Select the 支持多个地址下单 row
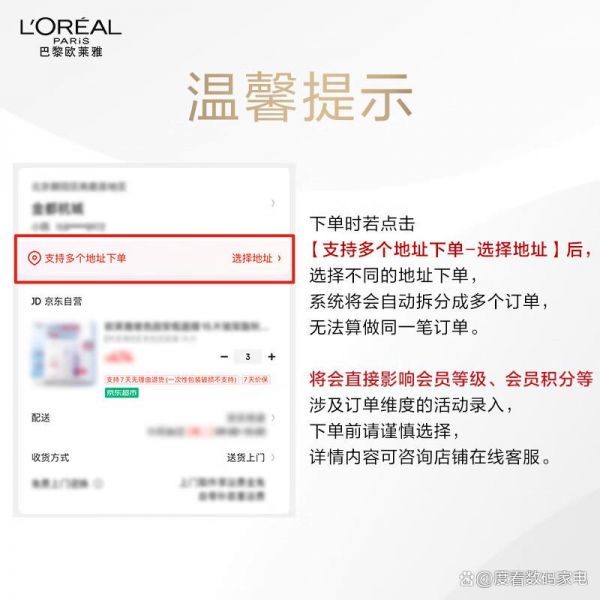600x600 pixels. click(x=155, y=259)
